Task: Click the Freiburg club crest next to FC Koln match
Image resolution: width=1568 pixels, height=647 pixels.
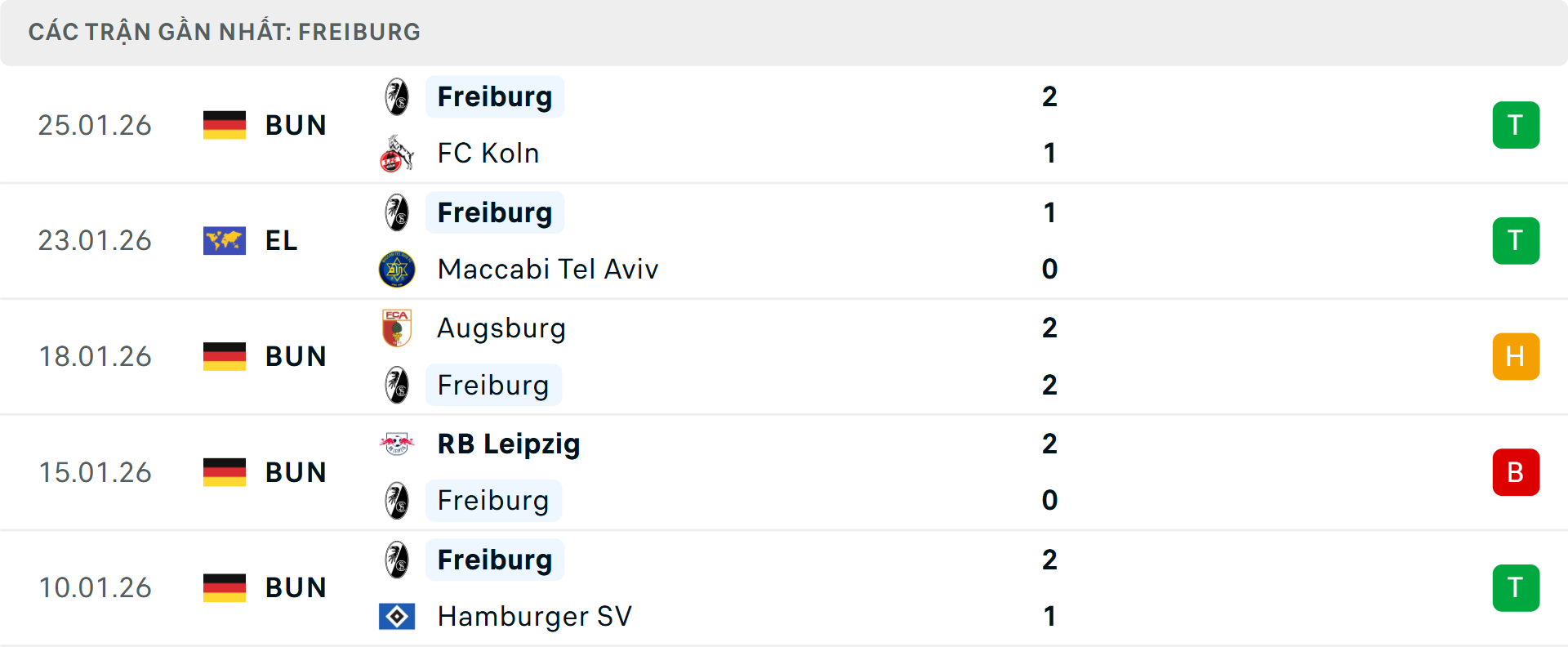Action: coord(398,96)
